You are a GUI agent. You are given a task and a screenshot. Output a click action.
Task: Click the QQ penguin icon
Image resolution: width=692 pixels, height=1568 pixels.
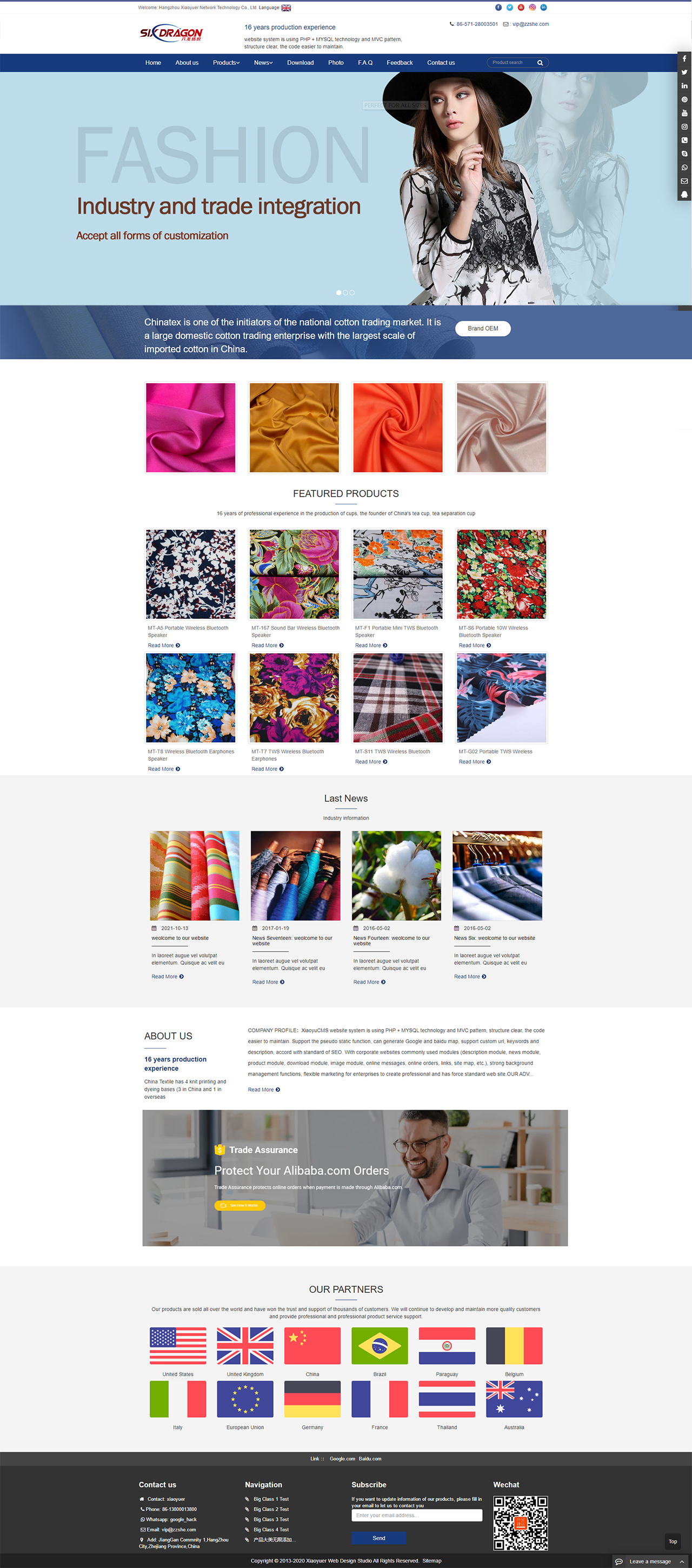[x=684, y=194]
